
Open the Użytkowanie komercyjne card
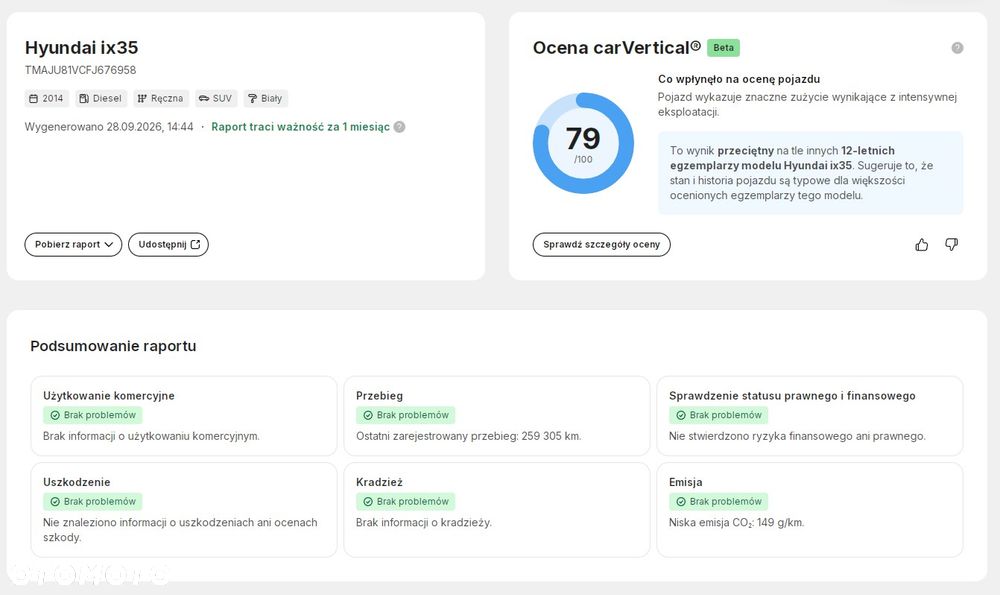pyautogui.click(x=184, y=416)
